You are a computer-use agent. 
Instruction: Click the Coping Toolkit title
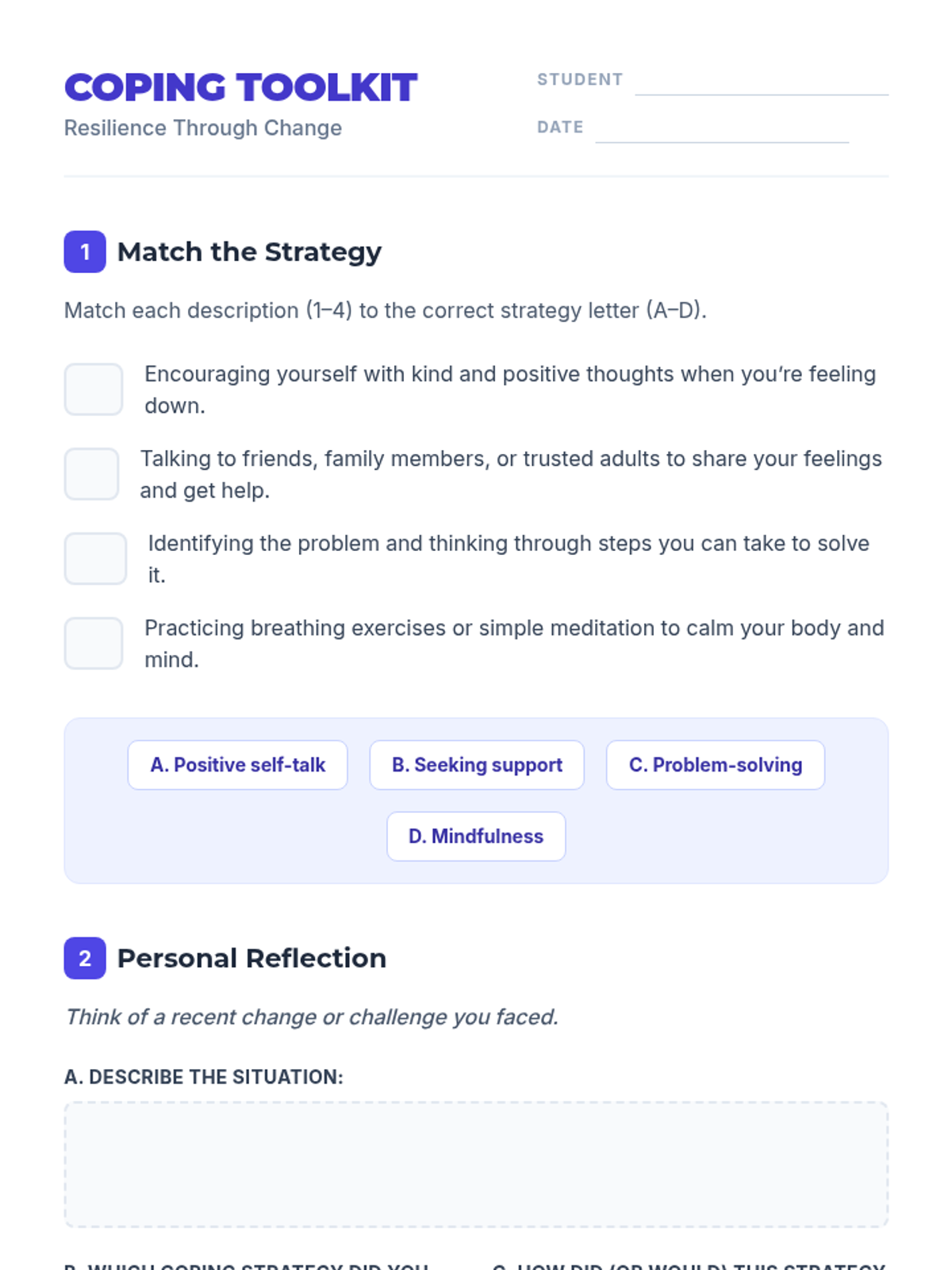point(241,87)
